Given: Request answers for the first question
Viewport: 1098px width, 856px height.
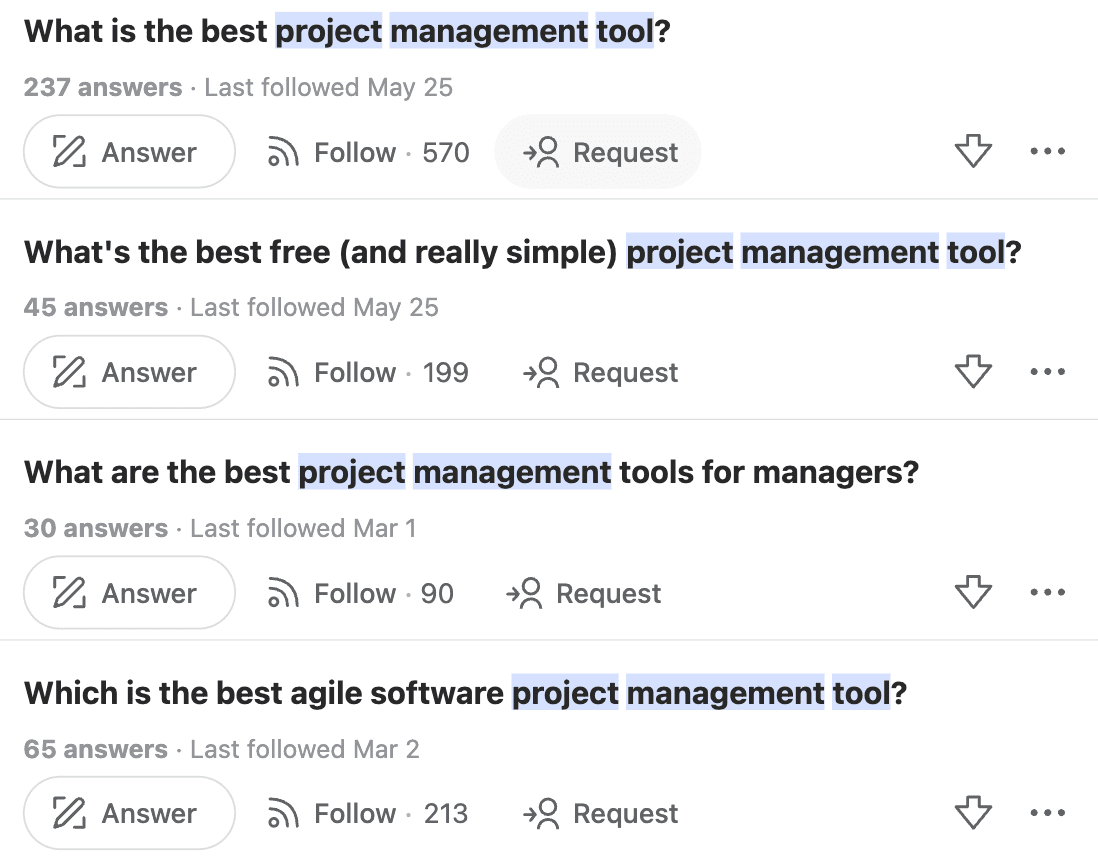Looking at the screenshot, I should (x=599, y=152).
